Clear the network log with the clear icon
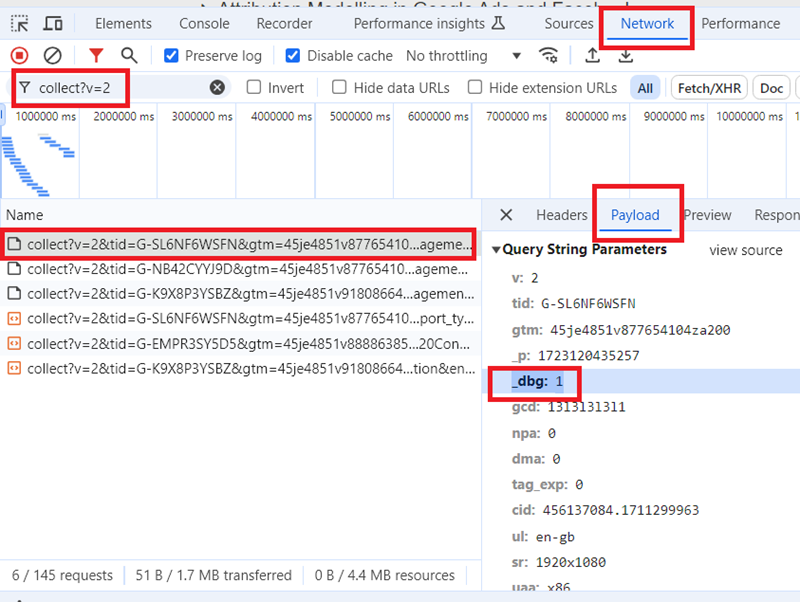This screenshot has width=800, height=602. [x=53, y=56]
